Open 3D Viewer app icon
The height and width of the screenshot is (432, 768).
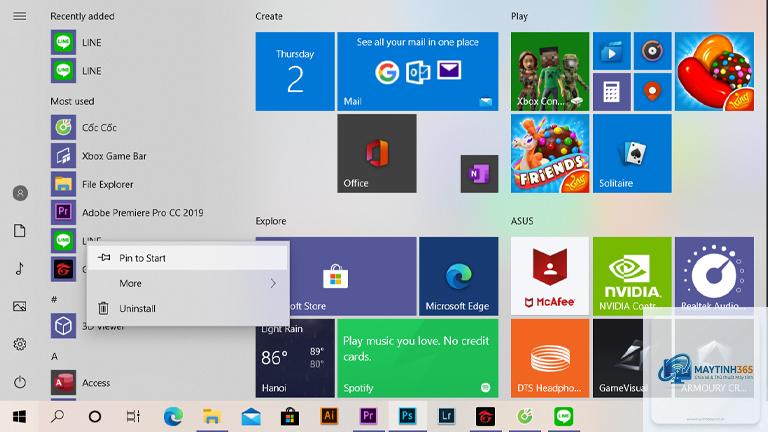click(x=63, y=326)
